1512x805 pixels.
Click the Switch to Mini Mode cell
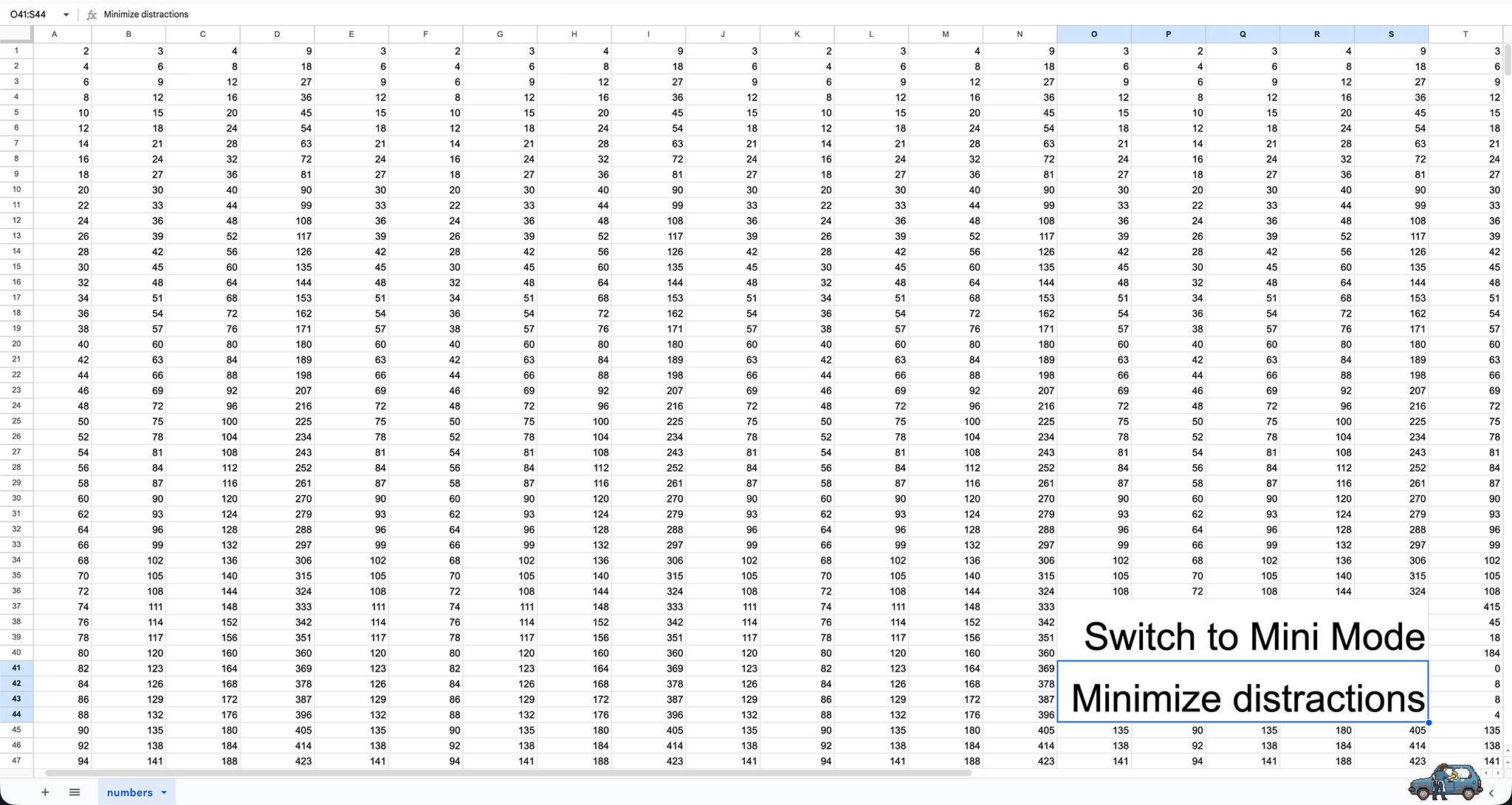click(x=1243, y=630)
